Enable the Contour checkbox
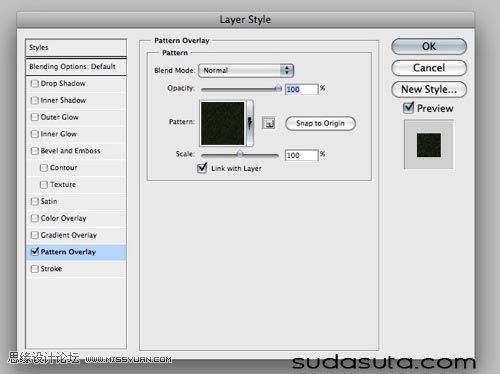 point(44,168)
